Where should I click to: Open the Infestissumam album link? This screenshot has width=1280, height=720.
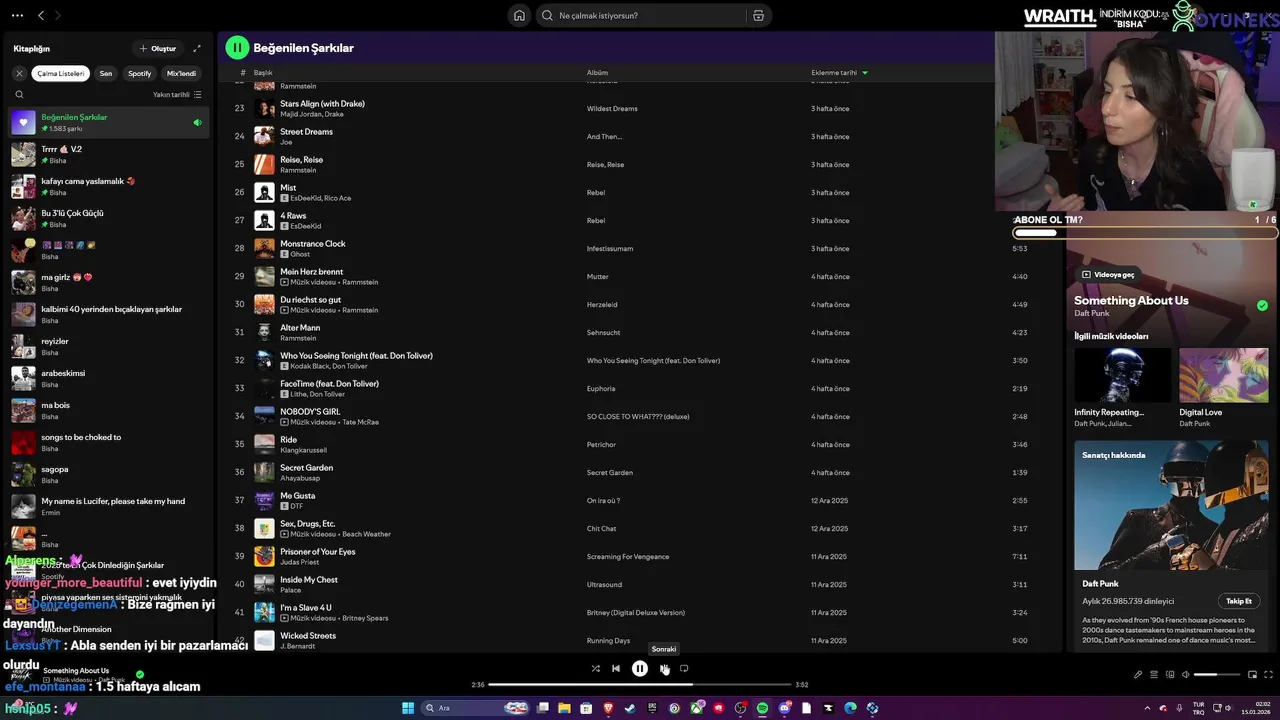coord(610,248)
